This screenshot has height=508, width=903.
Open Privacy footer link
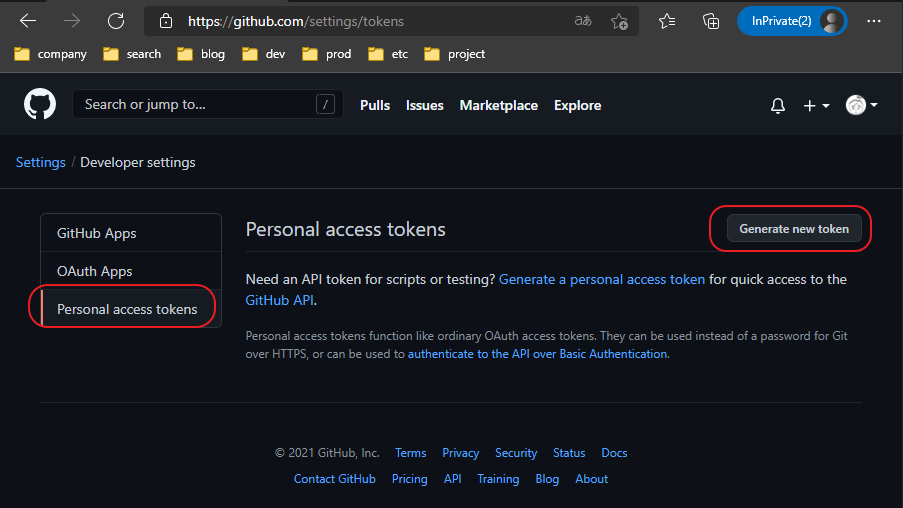pyautogui.click(x=461, y=453)
